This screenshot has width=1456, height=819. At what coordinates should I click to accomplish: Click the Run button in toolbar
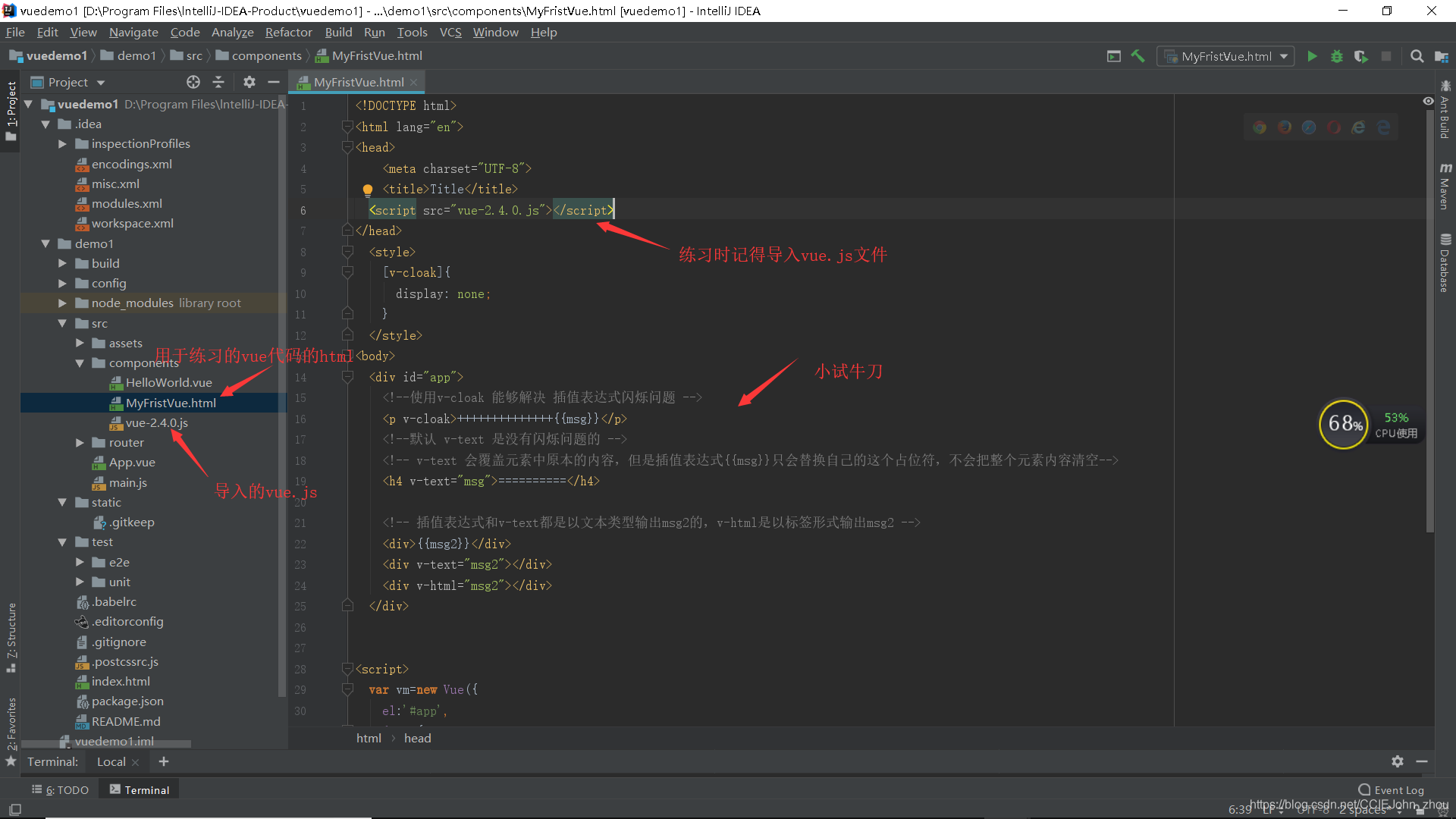coord(1312,56)
